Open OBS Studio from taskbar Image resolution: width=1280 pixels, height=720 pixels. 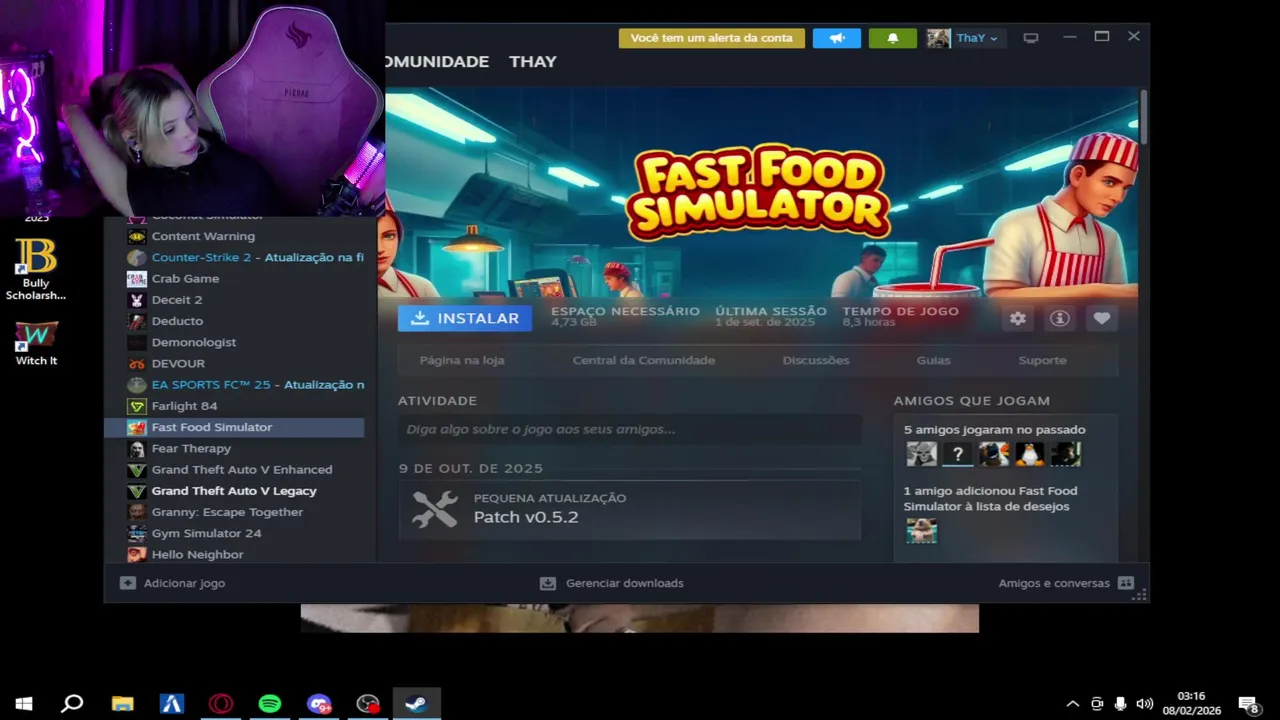click(368, 704)
